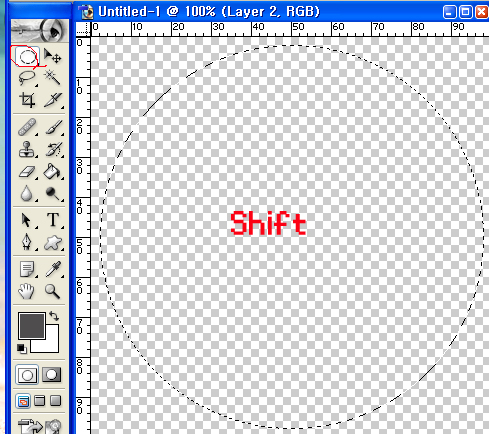489x434 pixels.
Task: Swap foreground and background colors
Action: click(x=54, y=315)
